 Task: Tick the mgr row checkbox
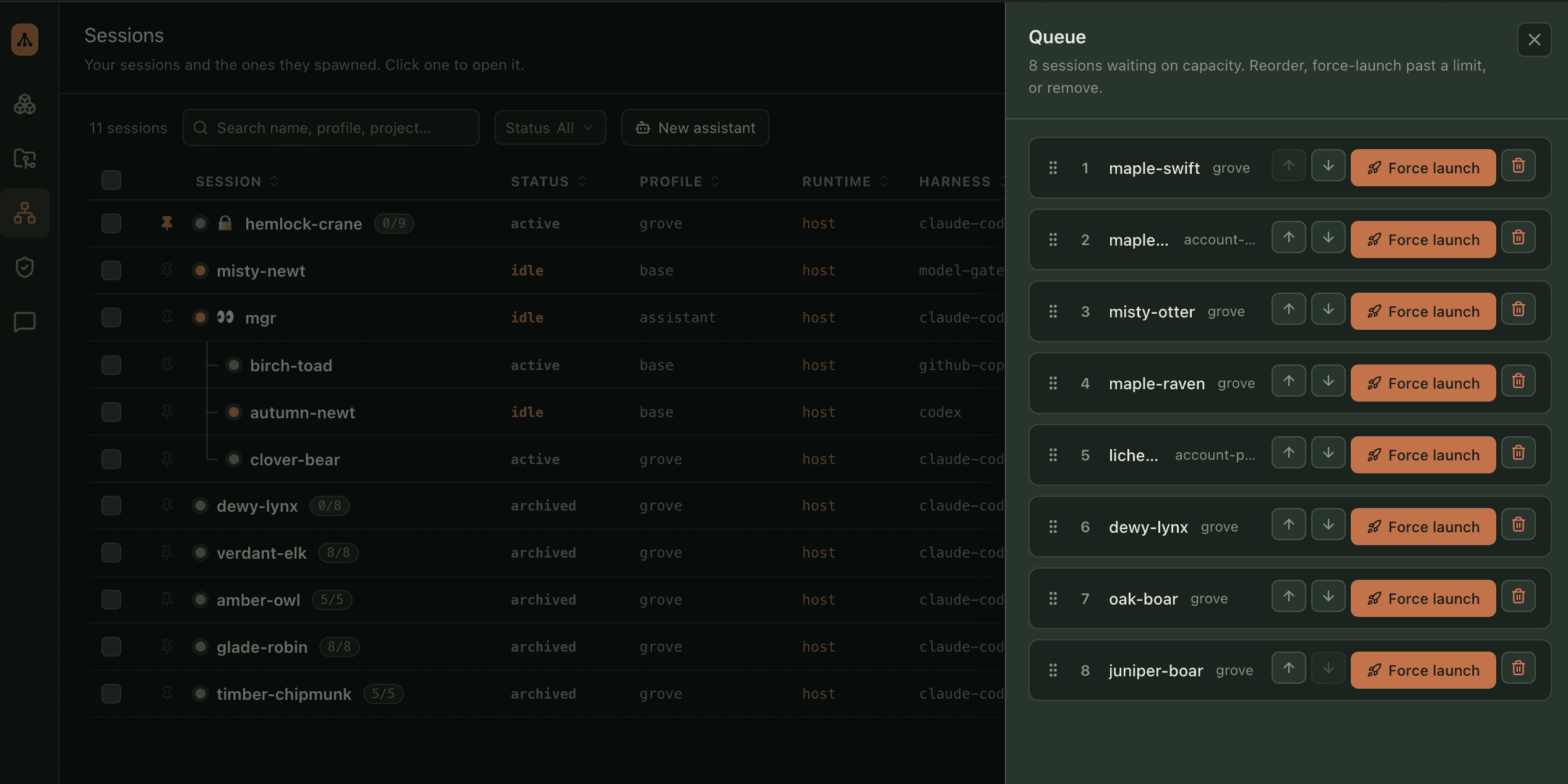[111, 317]
